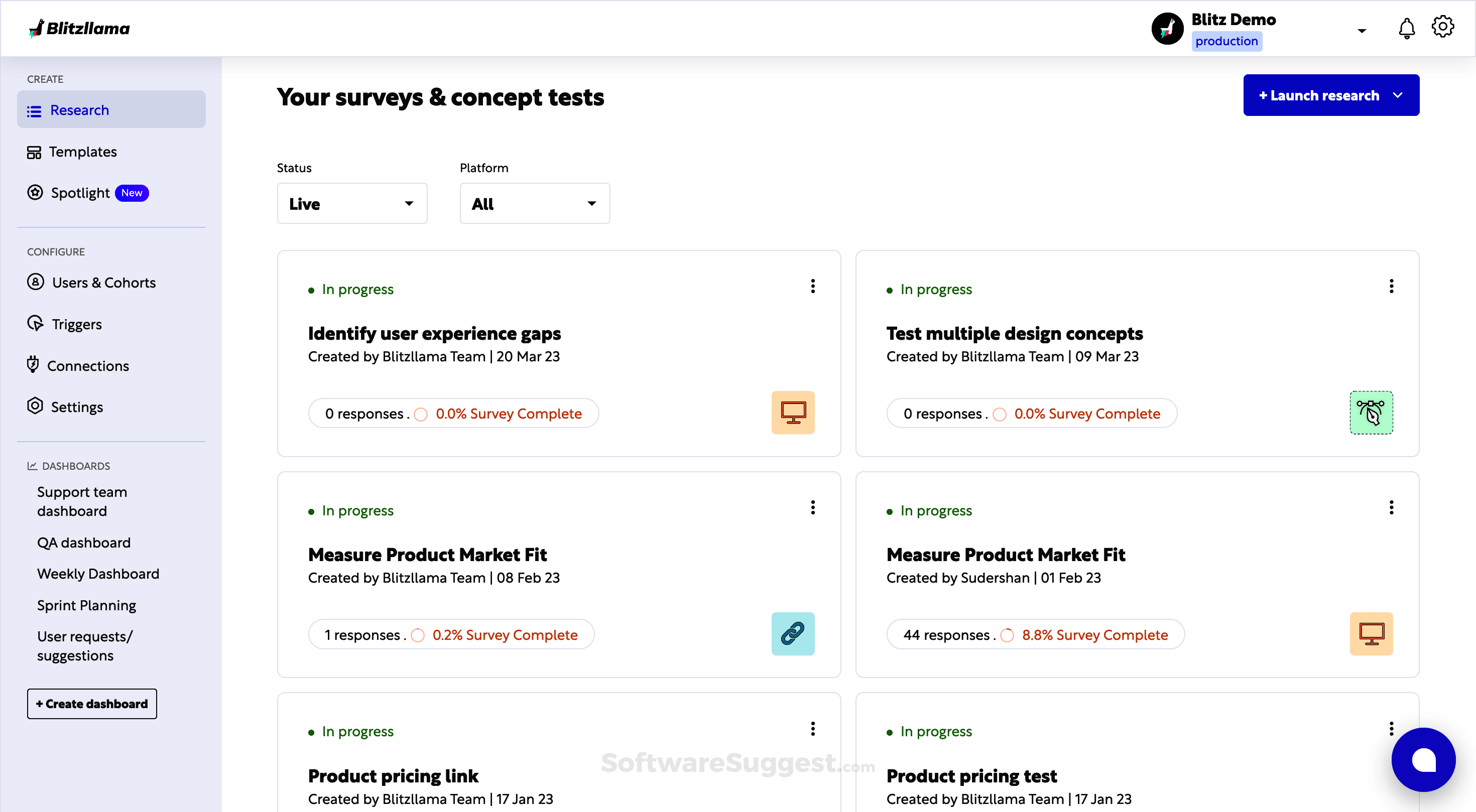The image size is (1476, 812).
Task: Click the 44 responses survey completion pill
Action: 1035,634
